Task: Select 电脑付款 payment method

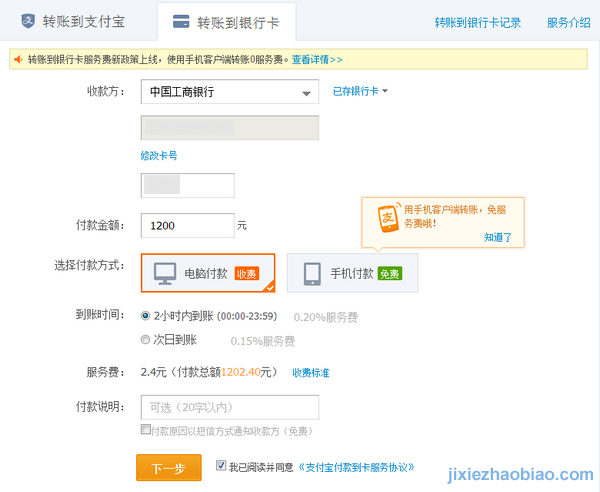Action: [x=208, y=273]
